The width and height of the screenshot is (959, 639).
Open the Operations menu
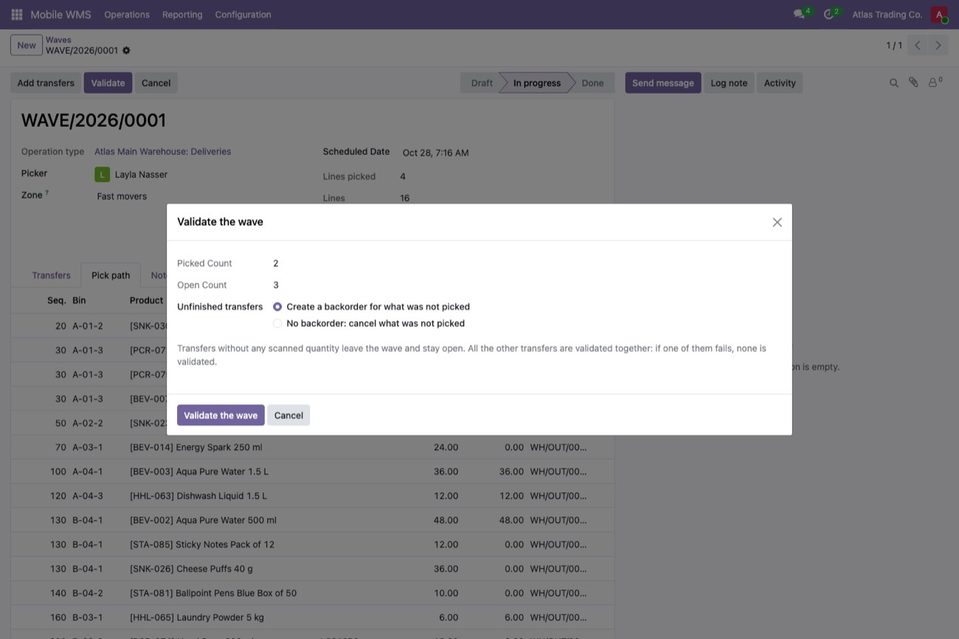127,14
